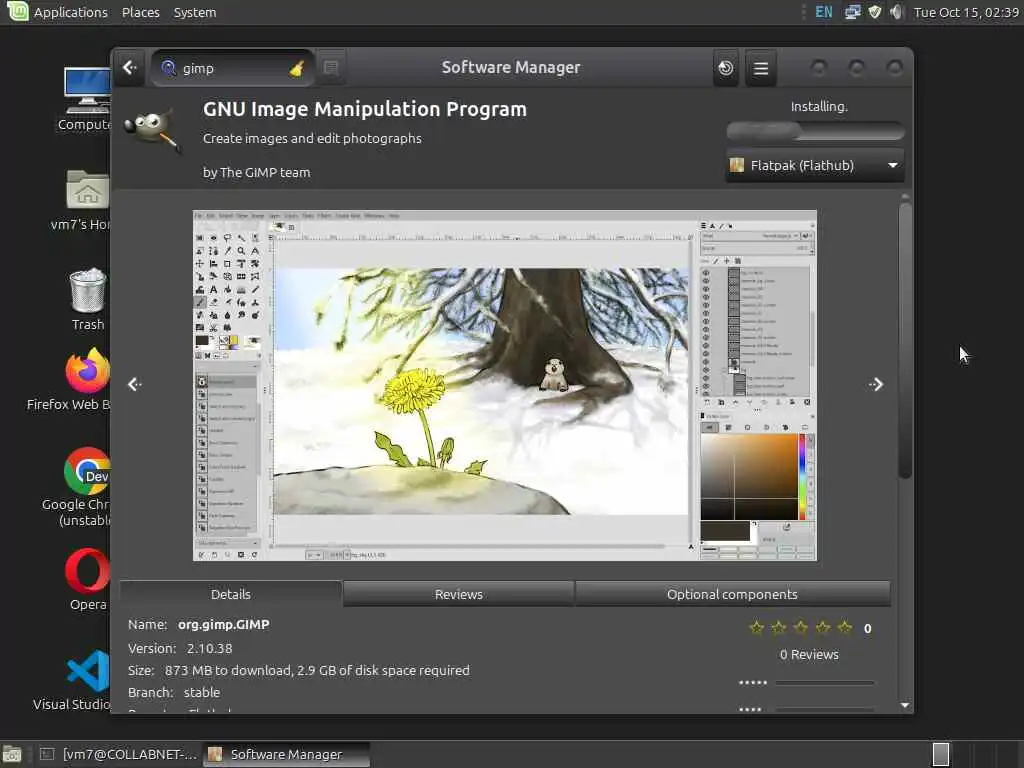Click the 0 Reviews text
This screenshot has width=1024, height=768.
coord(809,654)
